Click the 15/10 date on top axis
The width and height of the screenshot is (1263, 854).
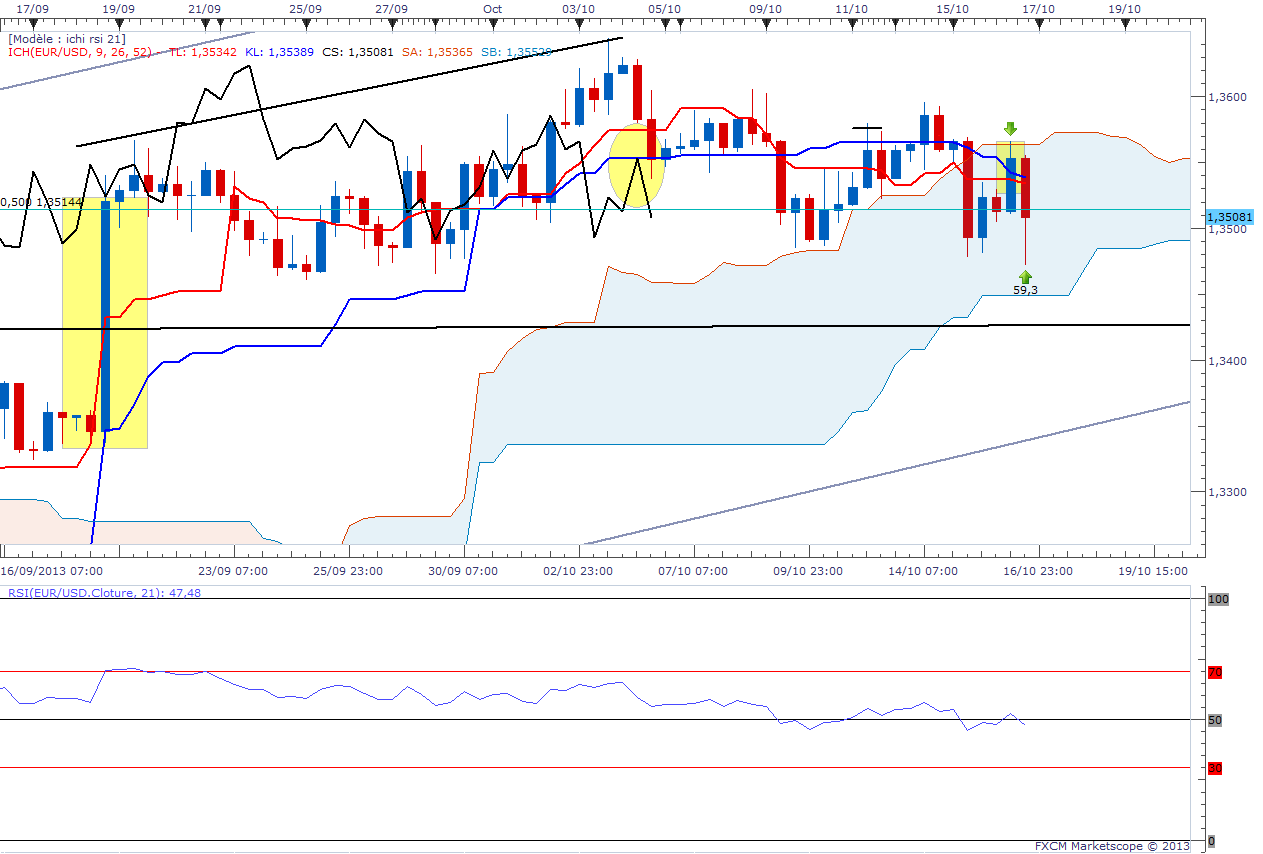click(952, 8)
